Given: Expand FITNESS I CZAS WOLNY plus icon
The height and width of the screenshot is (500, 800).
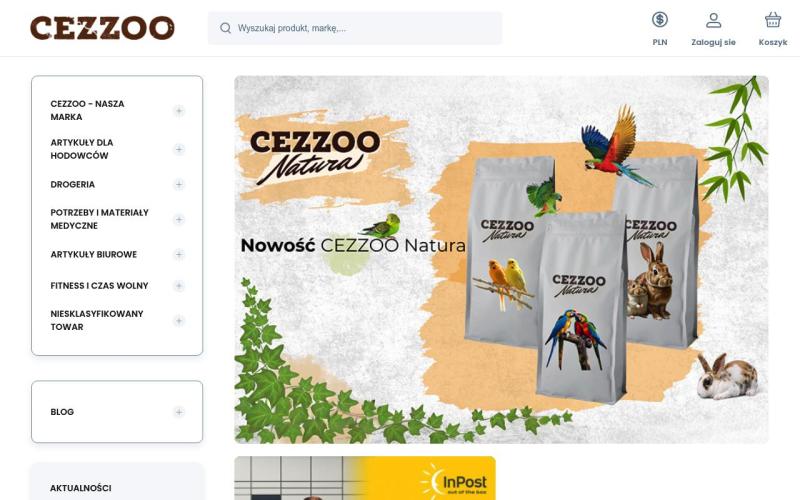Looking at the screenshot, I should tap(179, 286).
